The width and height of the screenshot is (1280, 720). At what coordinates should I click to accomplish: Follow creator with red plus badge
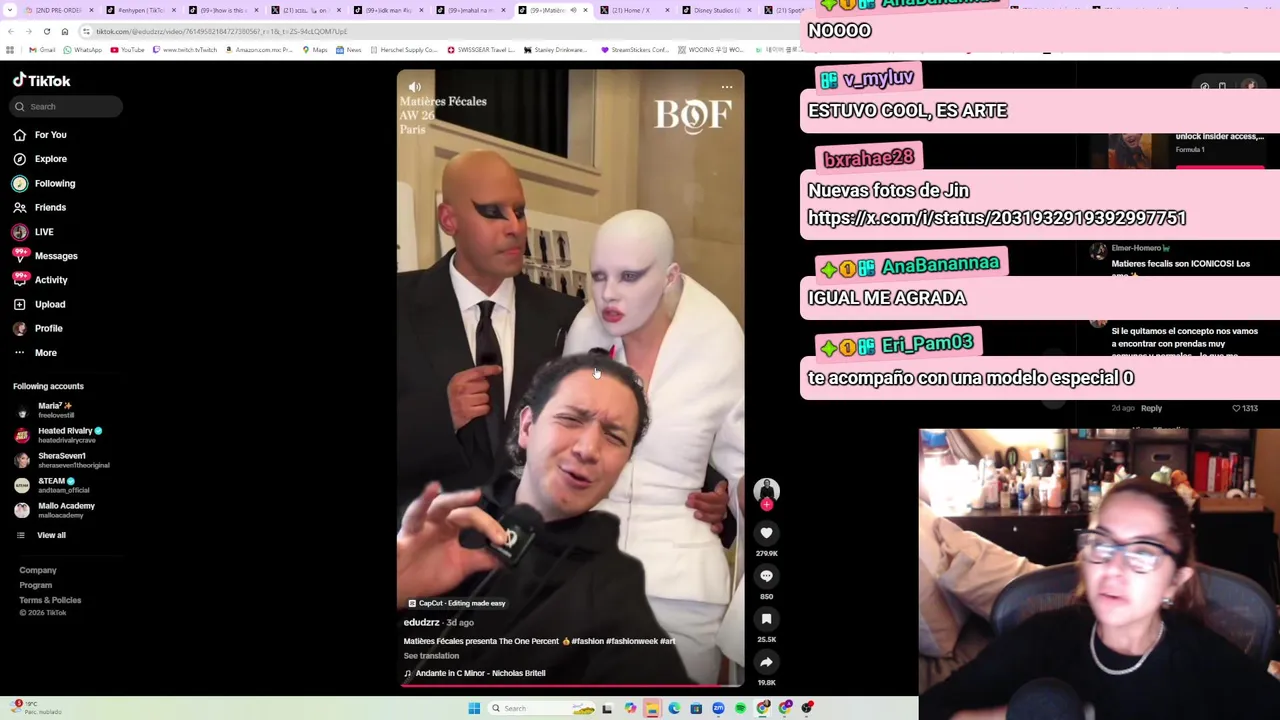coord(766,505)
